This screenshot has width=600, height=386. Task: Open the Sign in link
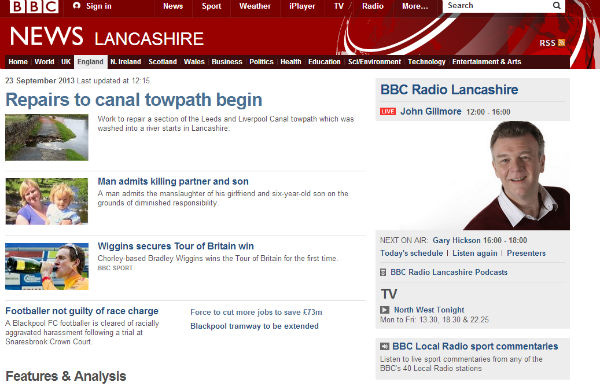pyautogui.click(x=99, y=6)
